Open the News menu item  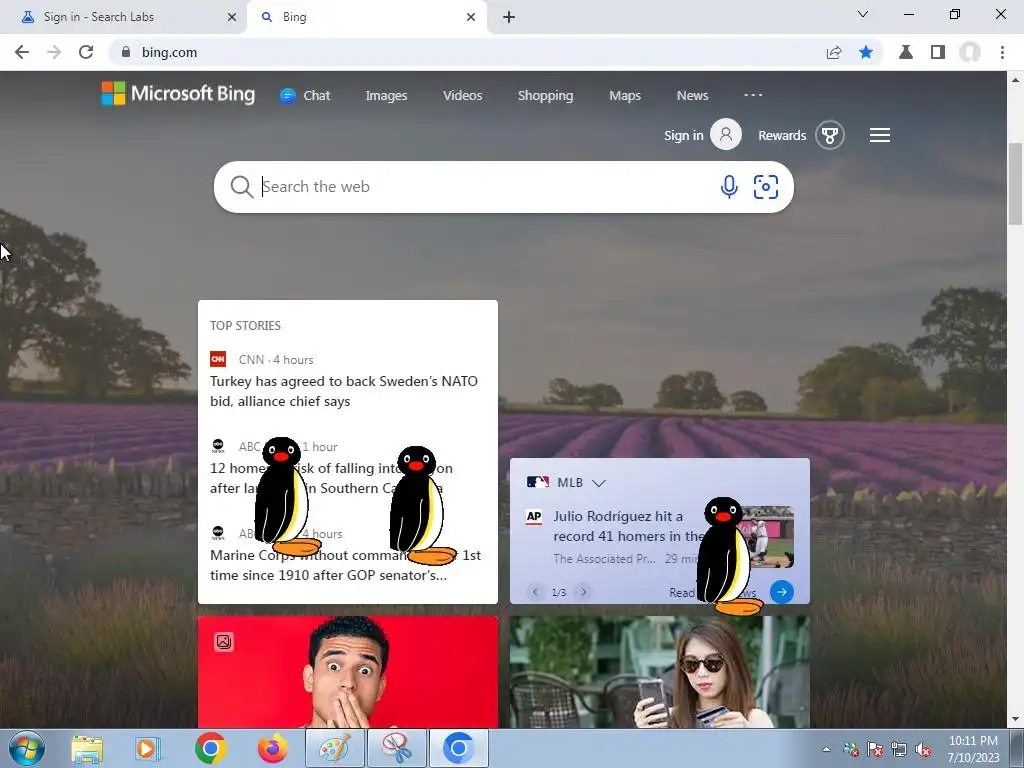(692, 95)
